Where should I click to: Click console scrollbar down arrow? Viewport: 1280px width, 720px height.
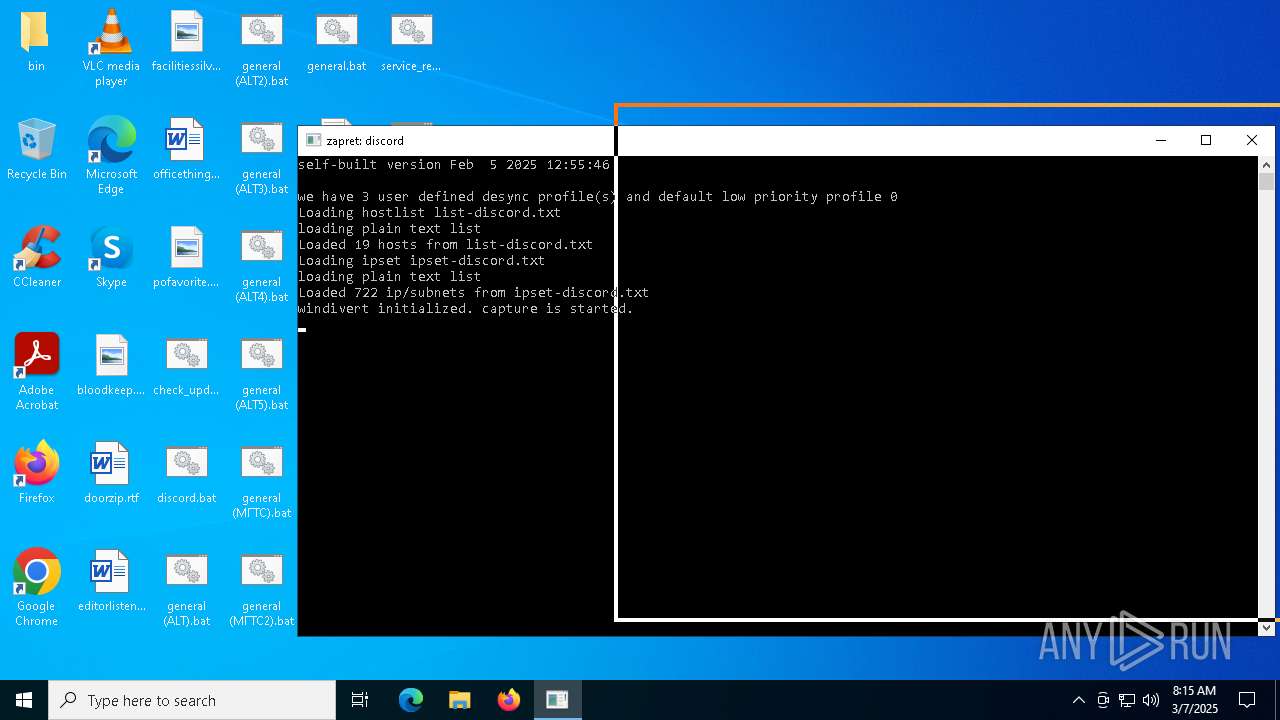[x=1266, y=627]
